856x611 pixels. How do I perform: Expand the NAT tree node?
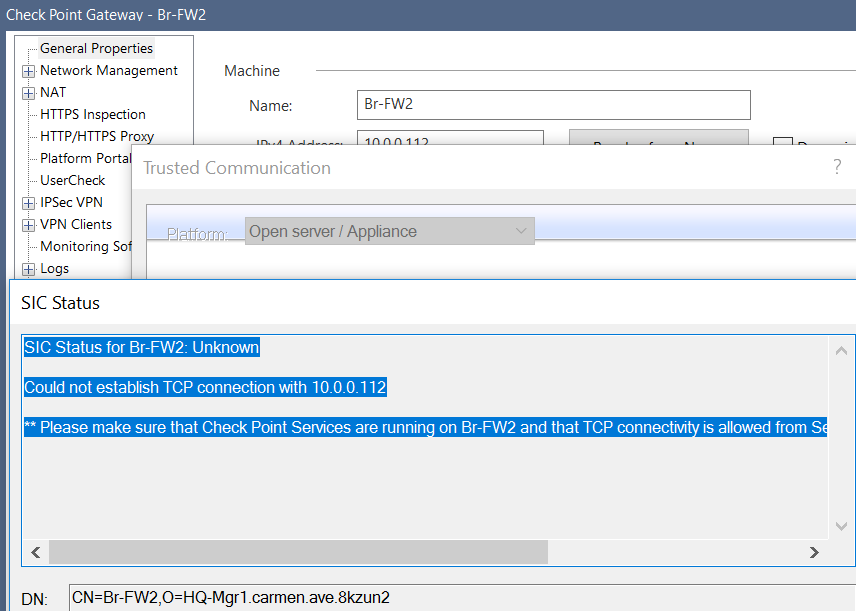pos(28,93)
